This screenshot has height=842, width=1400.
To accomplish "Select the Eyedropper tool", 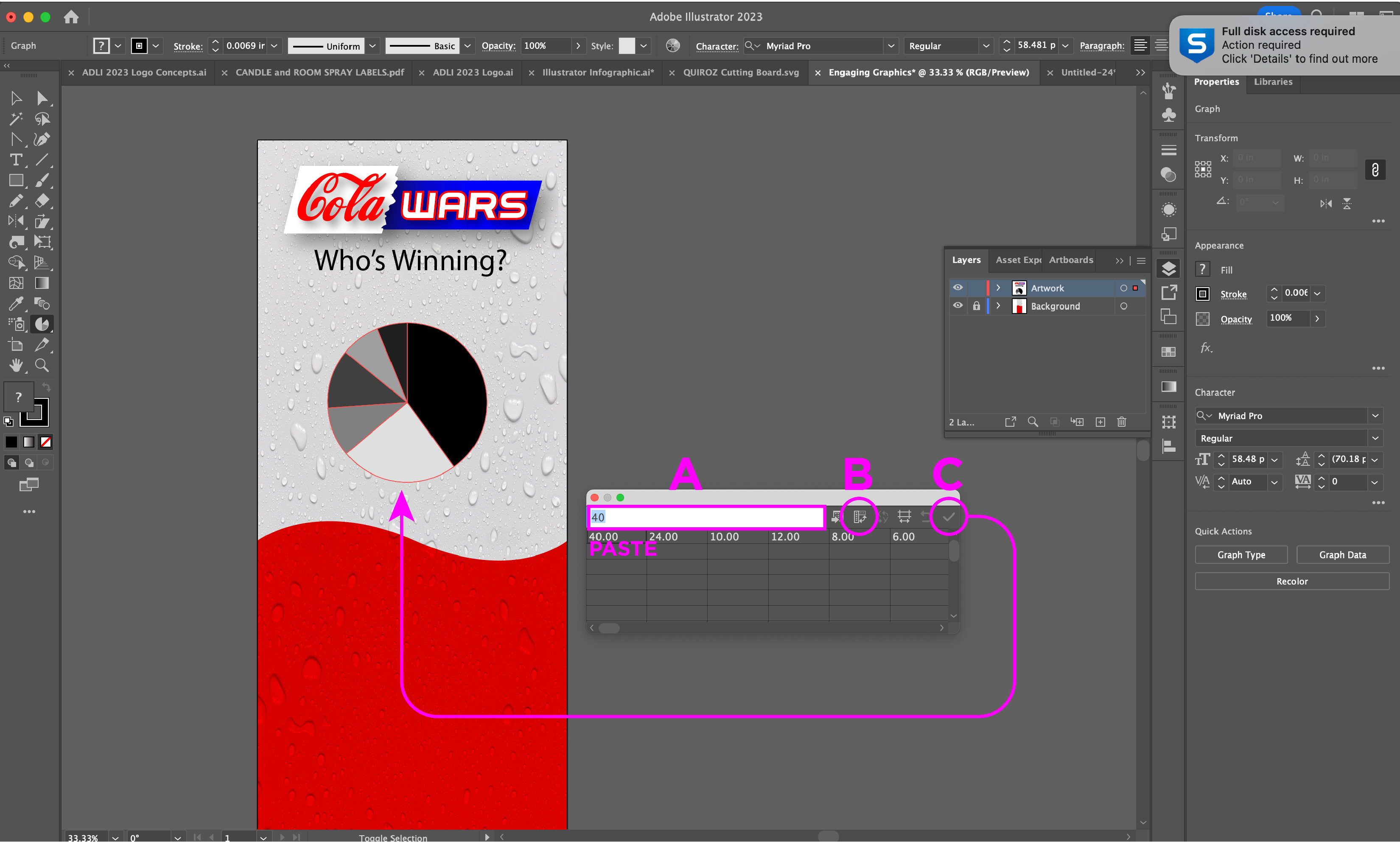I will pyautogui.click(x=16, y=304).
